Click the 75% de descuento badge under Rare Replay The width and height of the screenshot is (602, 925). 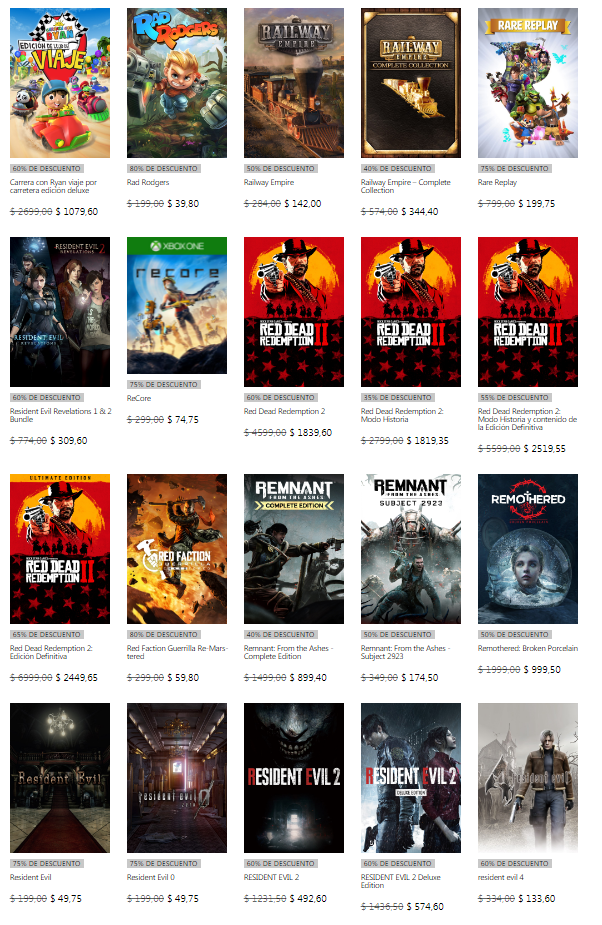[514, 169]
